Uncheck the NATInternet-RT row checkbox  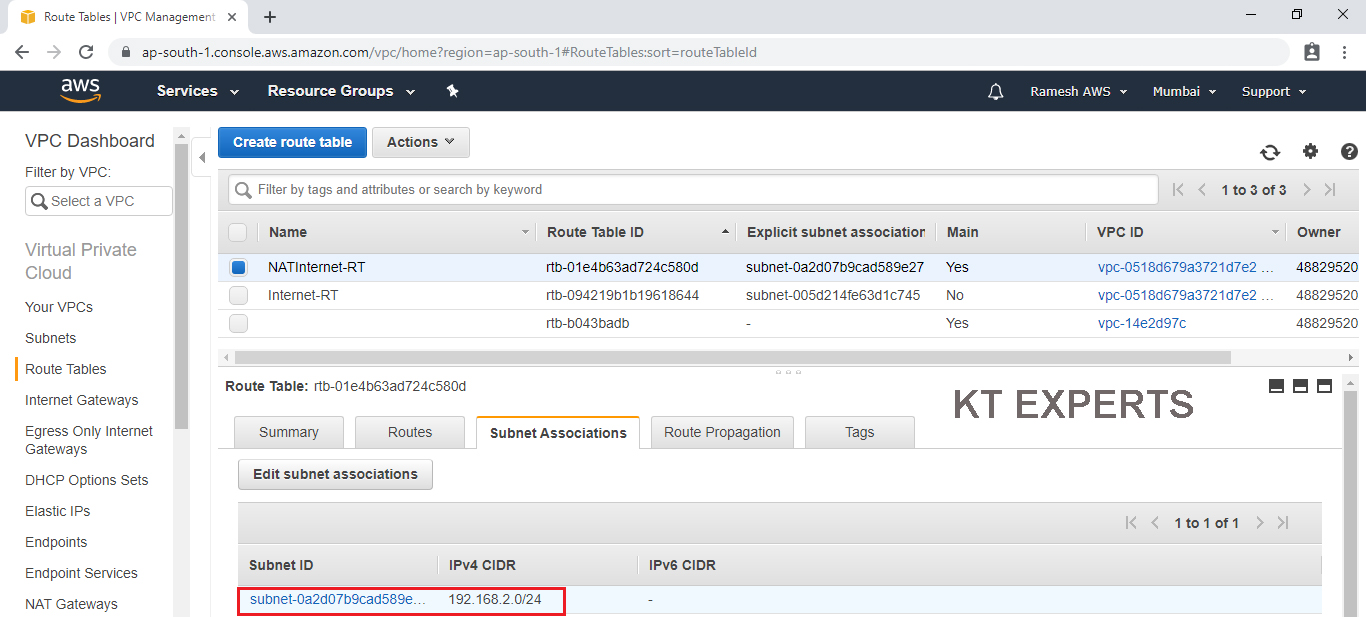(238, 268)
